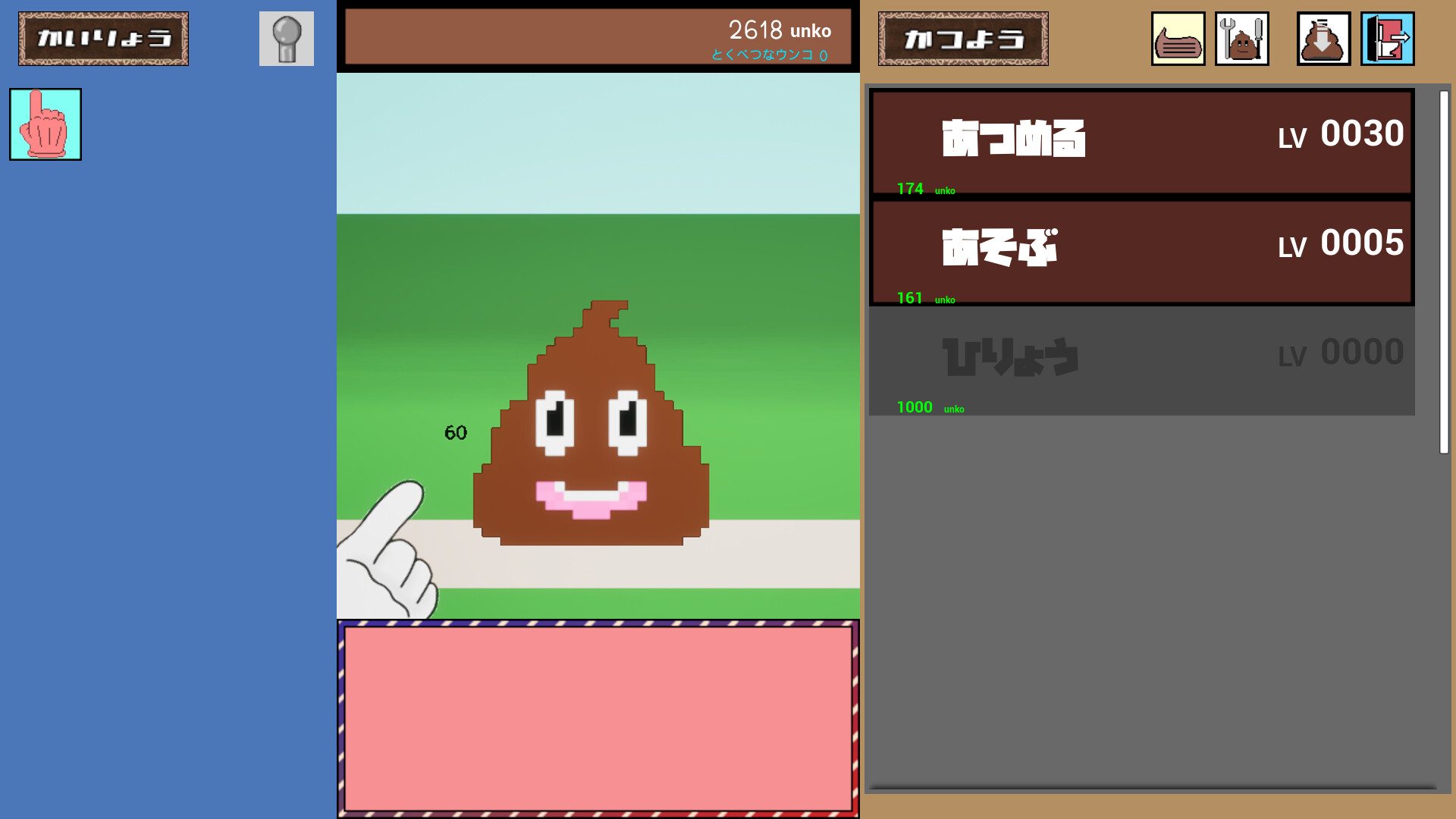Screen dimensions: 1456x819
Task: Open the wrench and screwdriver settings icon
Action: (1241, 39)
